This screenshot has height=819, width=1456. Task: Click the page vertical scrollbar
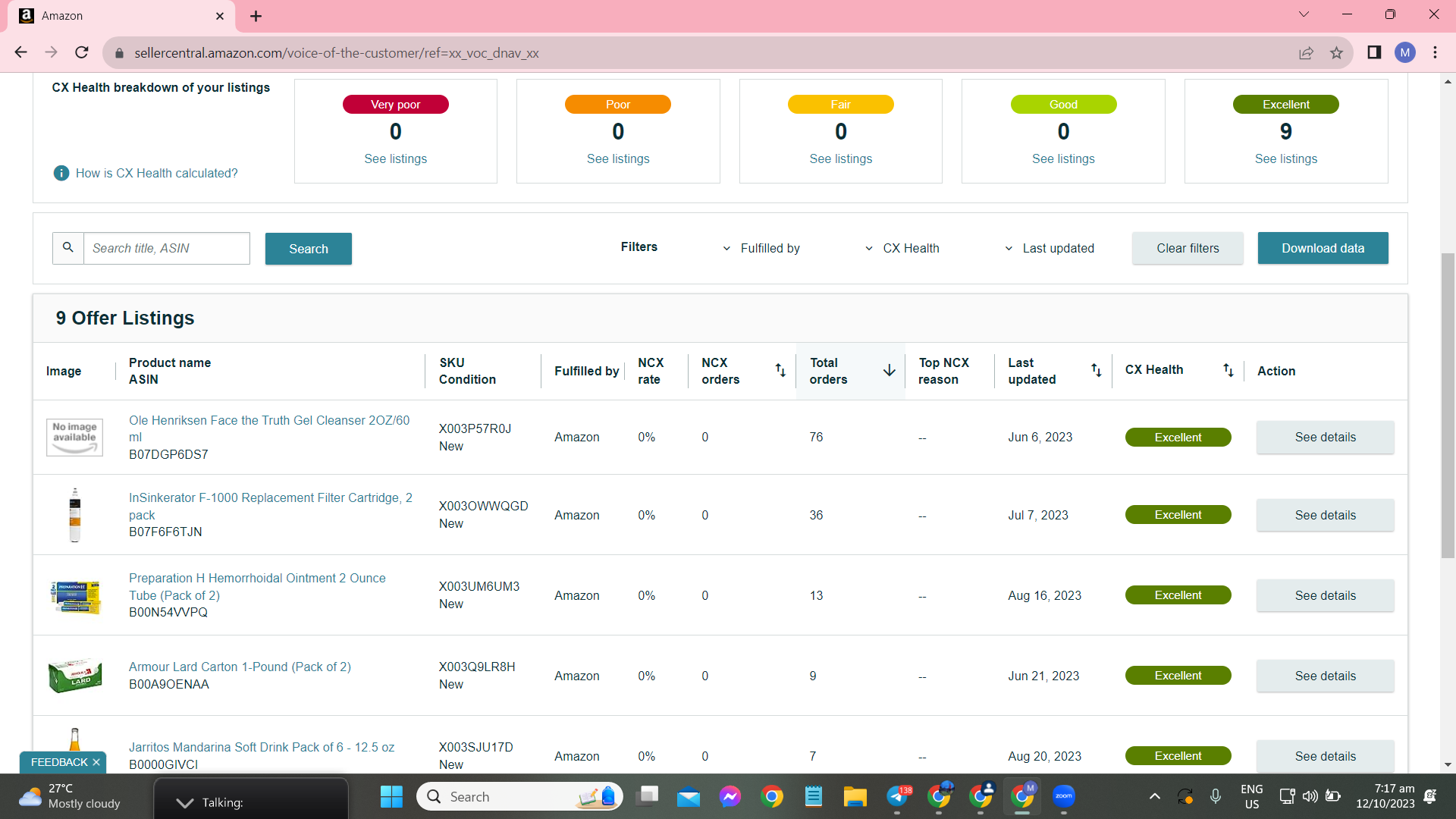click(1448, 406)
